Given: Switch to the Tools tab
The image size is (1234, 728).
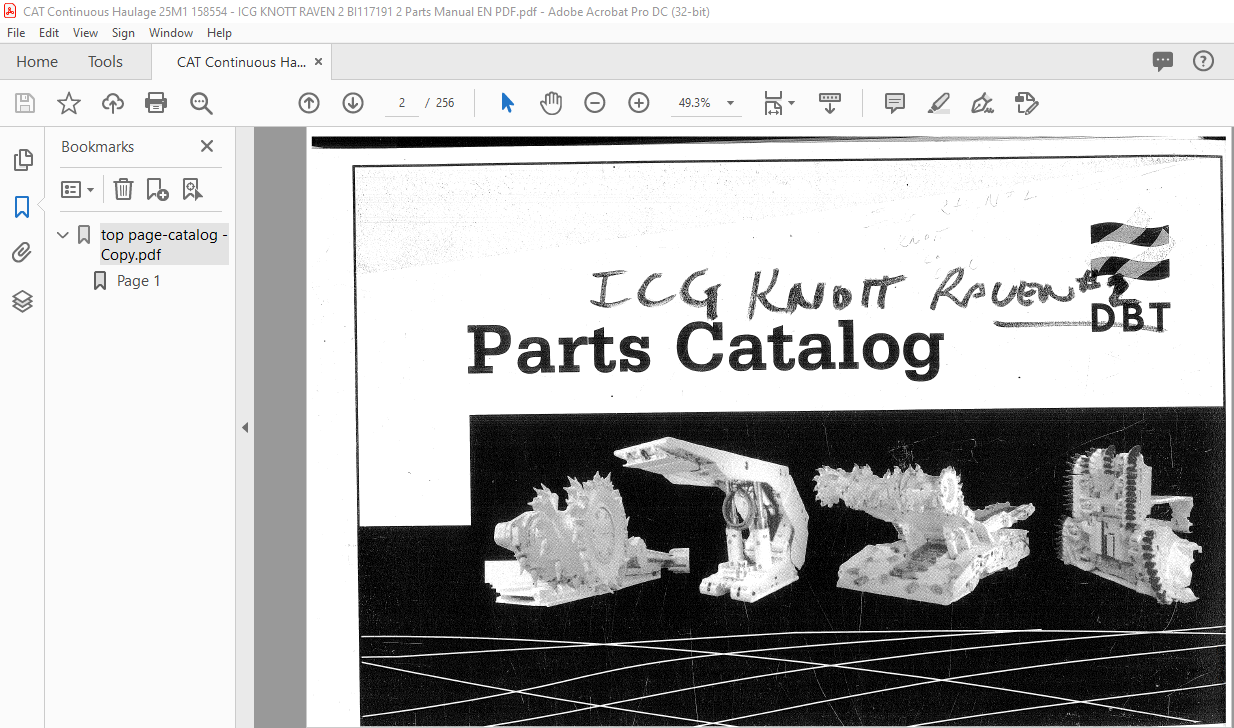Looking at the screenshot, I should point(105,62).
